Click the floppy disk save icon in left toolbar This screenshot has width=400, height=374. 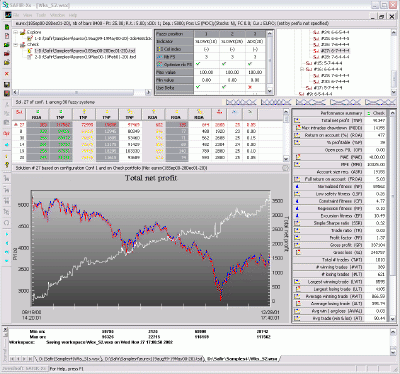(x=7, y=85)
